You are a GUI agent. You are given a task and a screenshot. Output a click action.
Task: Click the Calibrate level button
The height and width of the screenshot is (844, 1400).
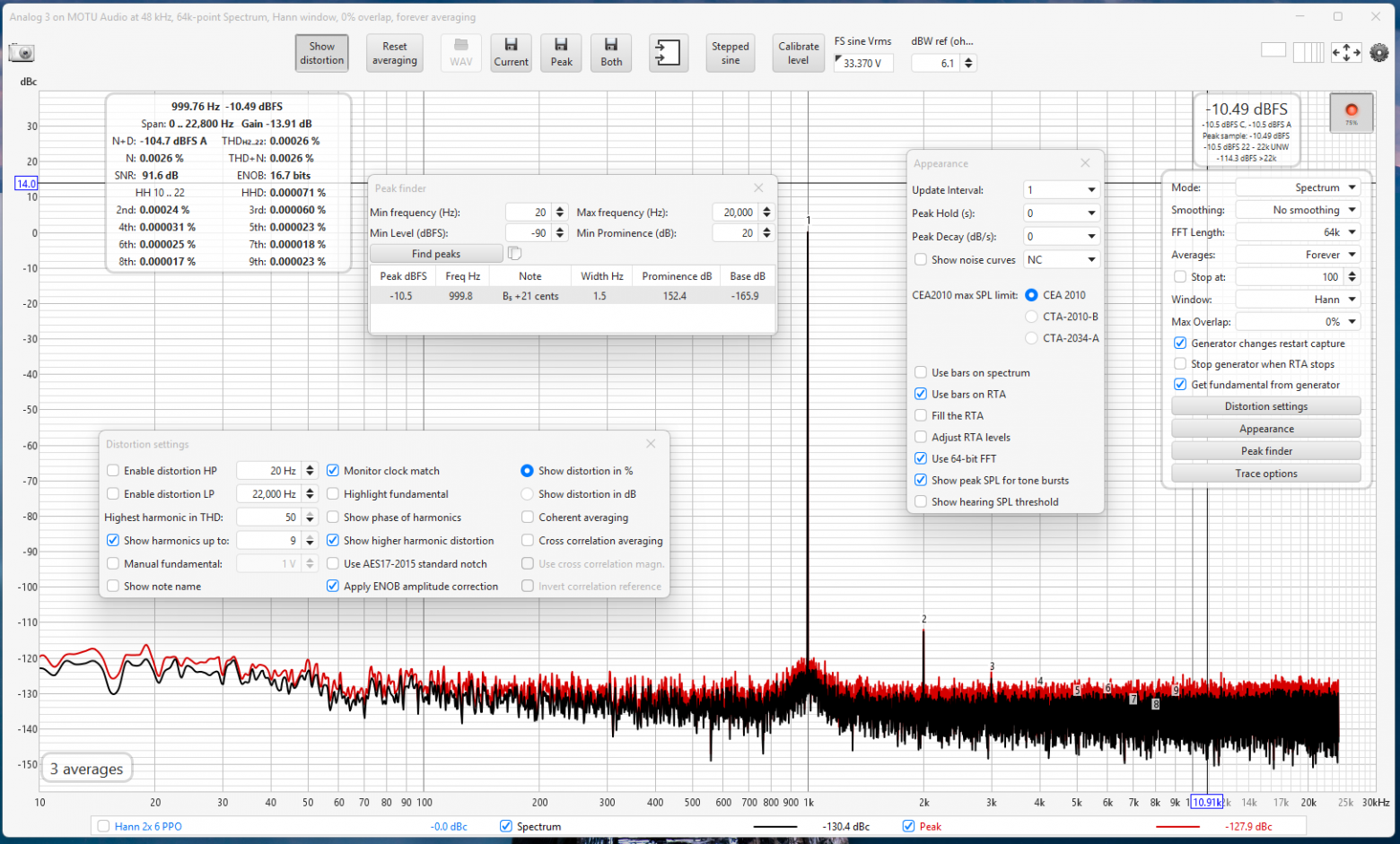799,53
